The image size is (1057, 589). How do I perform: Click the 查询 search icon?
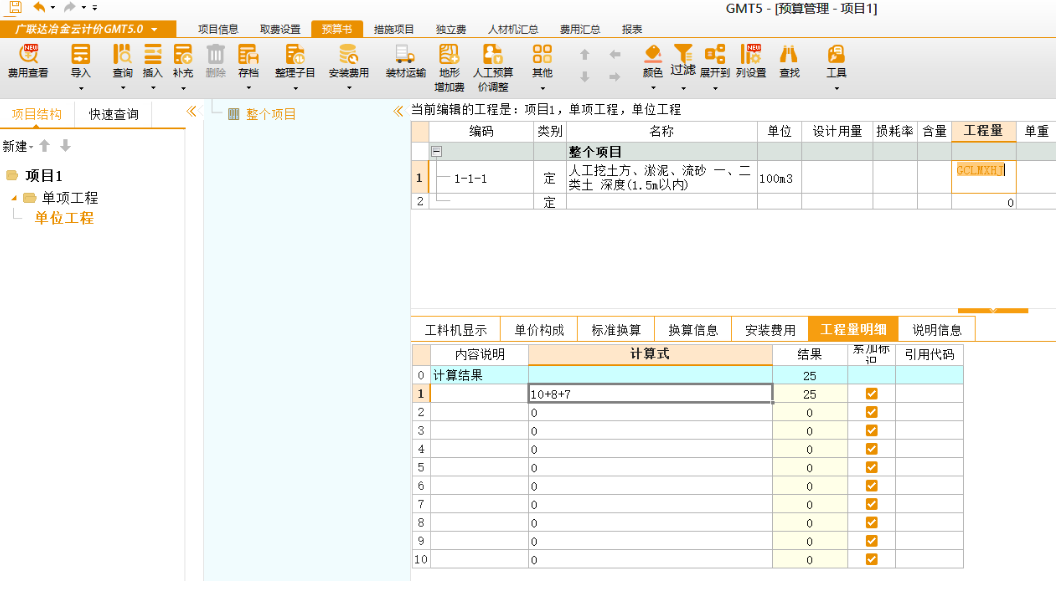122,55
